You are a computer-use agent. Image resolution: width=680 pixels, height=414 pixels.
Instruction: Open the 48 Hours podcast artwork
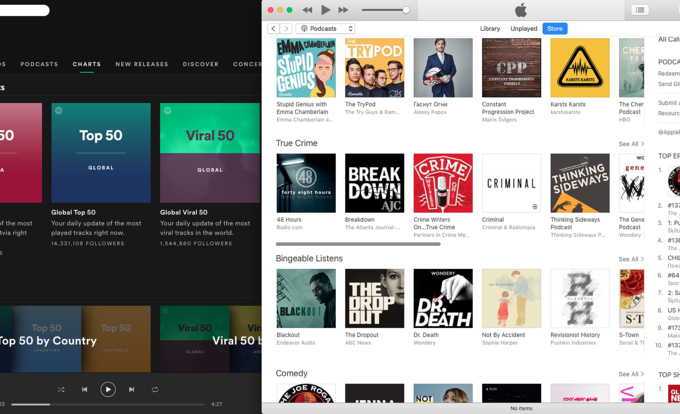click(306, 183)
